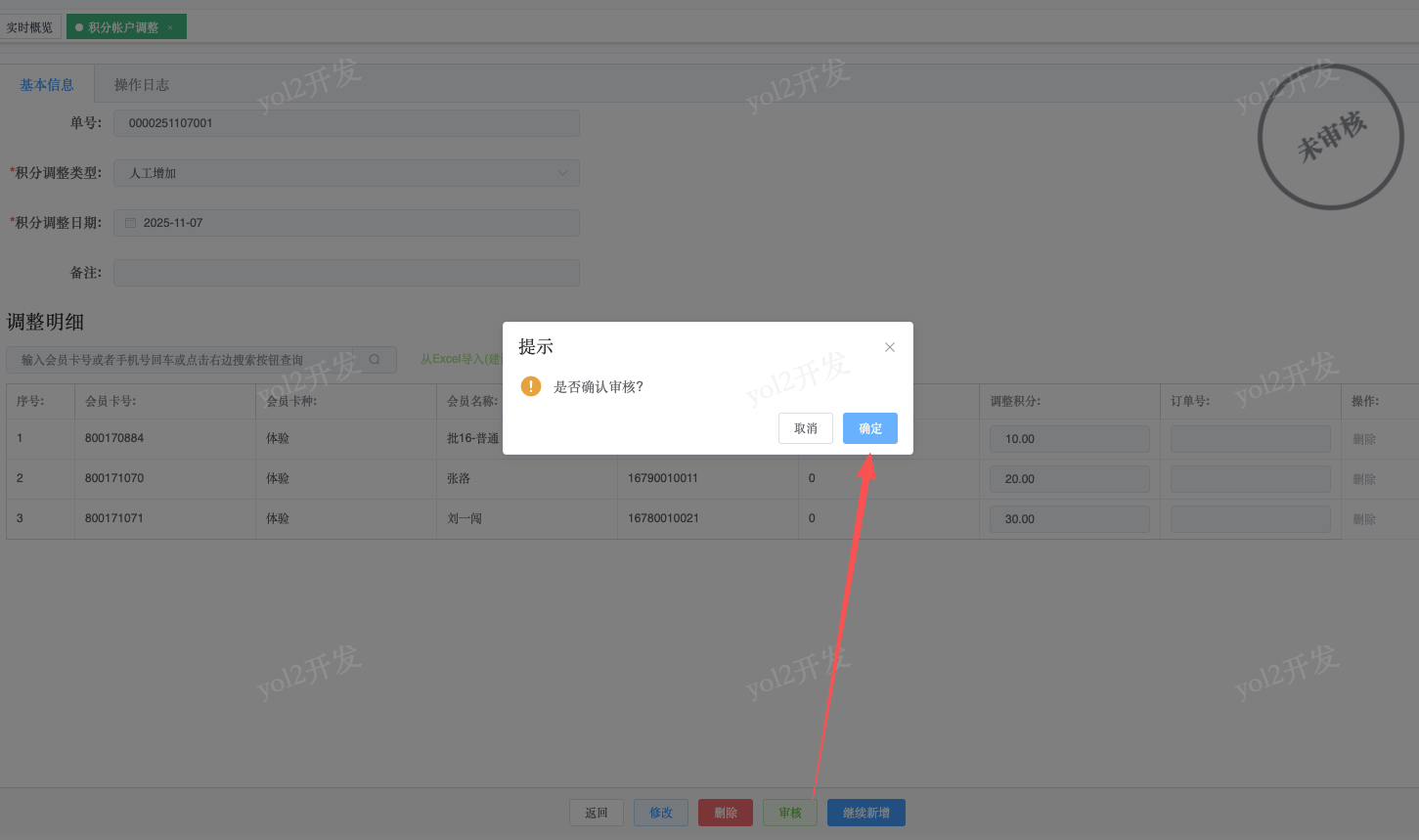Click the 积分调整日期 date field

tap(346, 223)
